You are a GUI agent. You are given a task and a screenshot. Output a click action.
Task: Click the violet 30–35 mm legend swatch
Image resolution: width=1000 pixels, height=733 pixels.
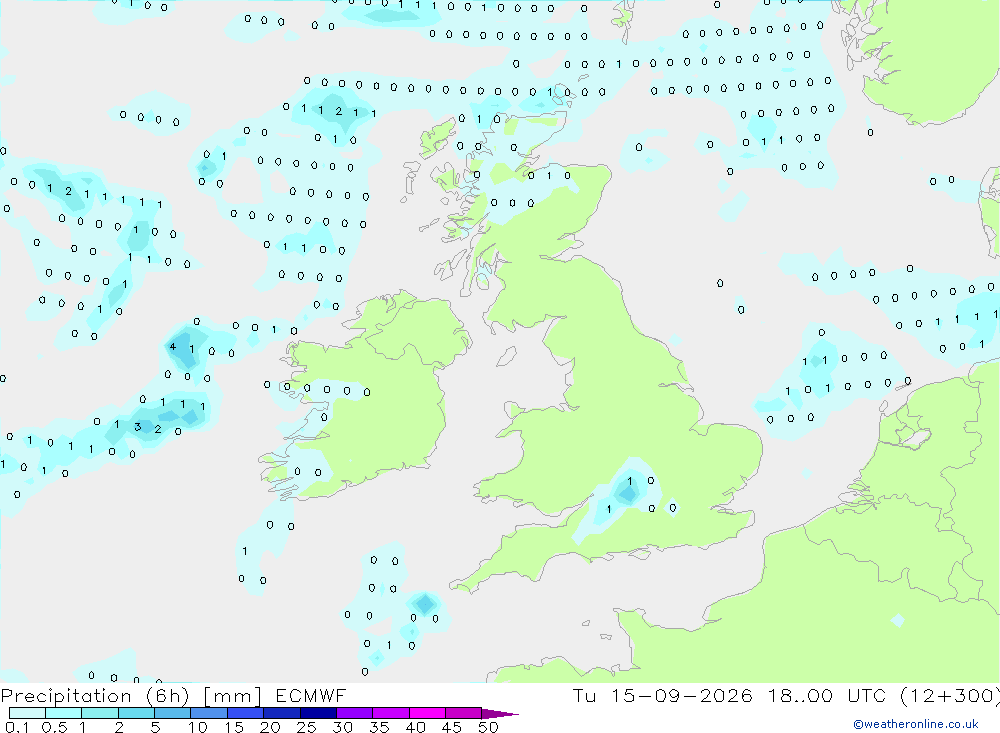[355, 713]
